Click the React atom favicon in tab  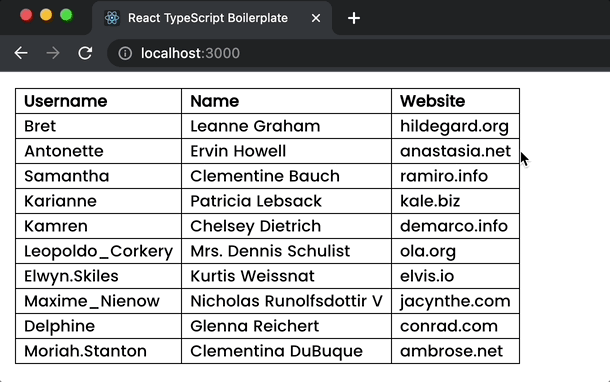coord(112,18)
